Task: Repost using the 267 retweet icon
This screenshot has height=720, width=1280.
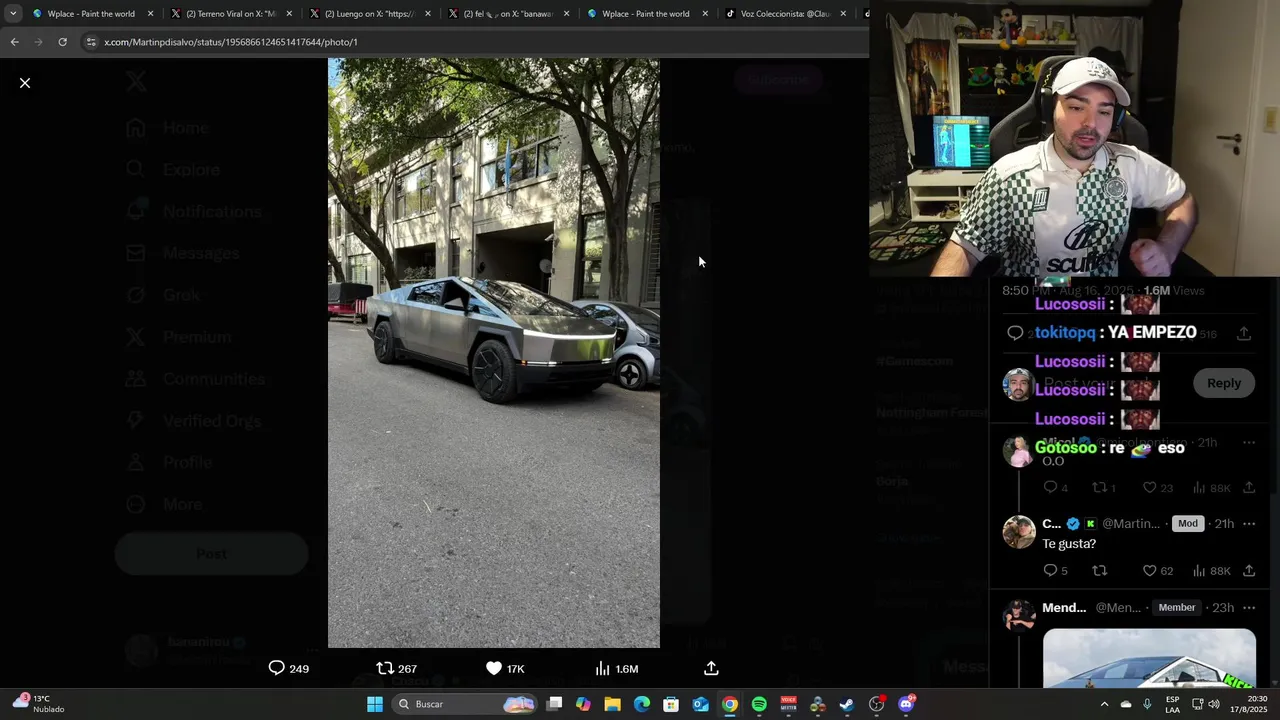Action: click(x=385, y=668)
